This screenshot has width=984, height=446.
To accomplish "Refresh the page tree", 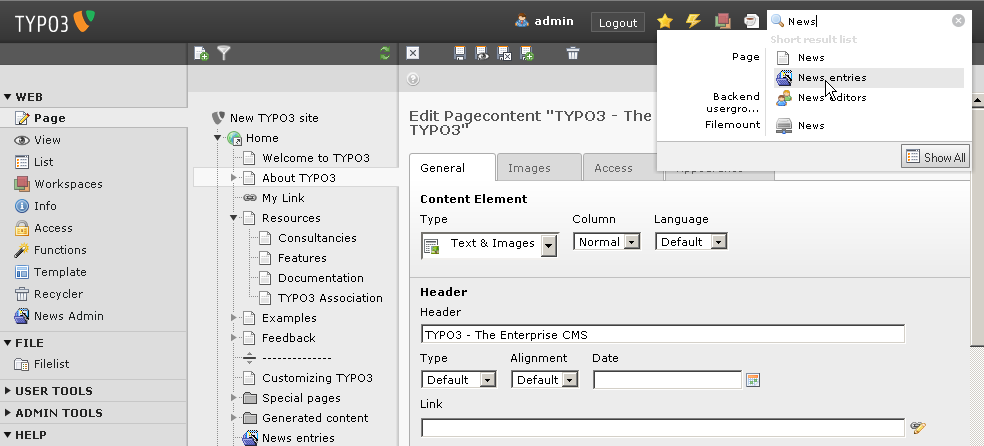I will (x=385, y=54).
